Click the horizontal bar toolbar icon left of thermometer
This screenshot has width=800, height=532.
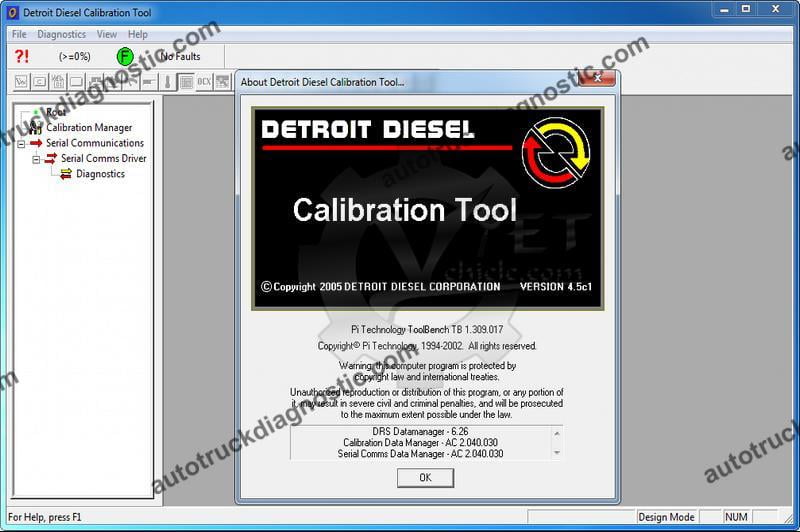[x=149, y=82]
